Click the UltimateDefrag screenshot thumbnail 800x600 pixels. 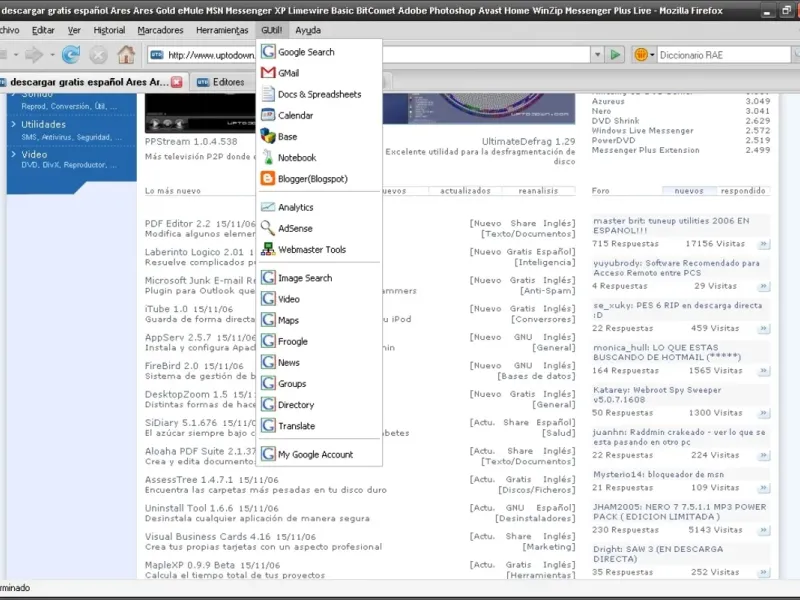tap(479, 109)
